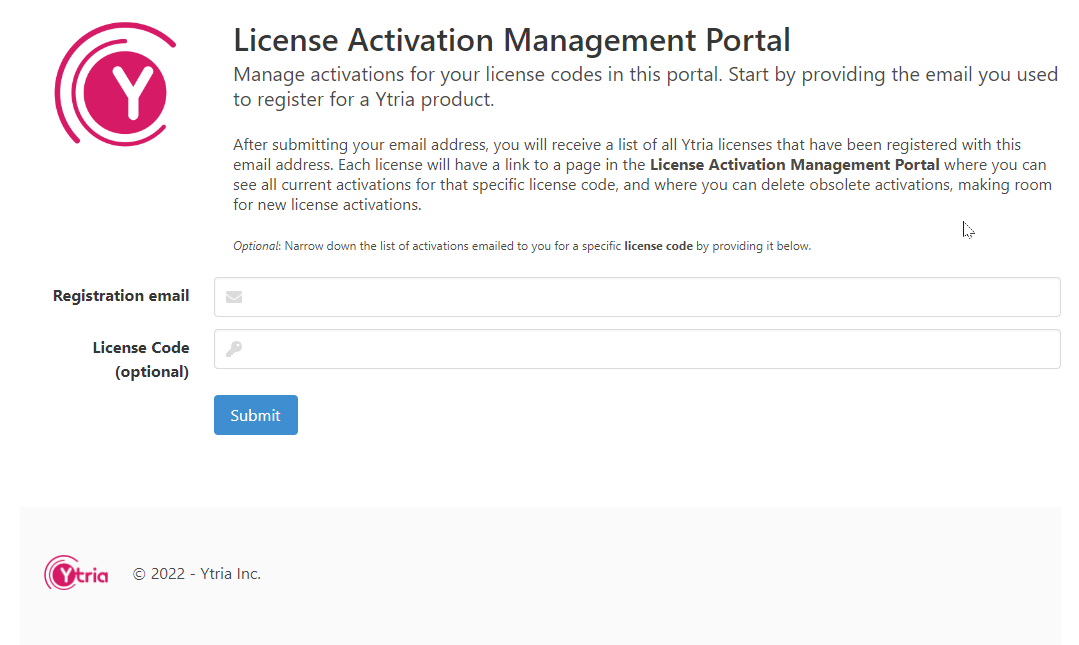Click the small Ytria logo in the footer
Image resolution: width=1079 pixels, height=645 pixels.
[x=76, y=574]
